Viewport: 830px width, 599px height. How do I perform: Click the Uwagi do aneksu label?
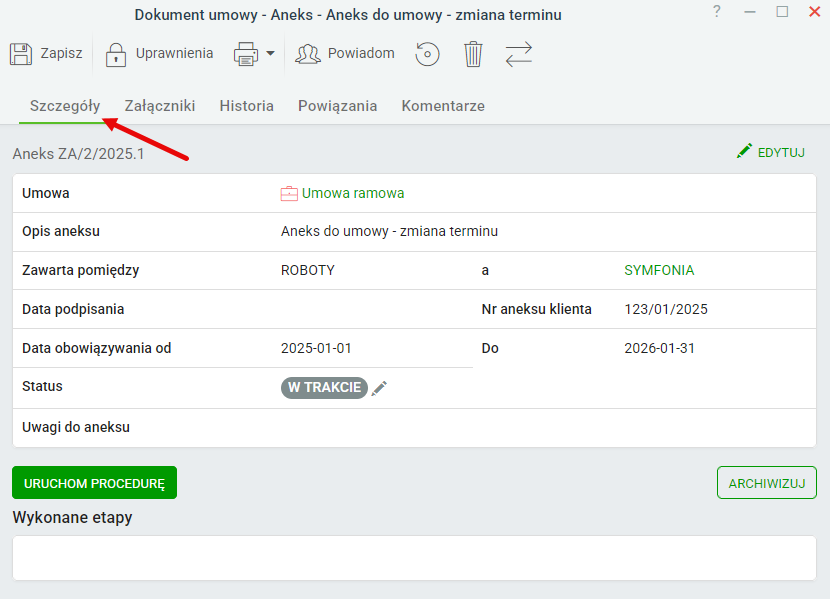(x=76, y=428)
